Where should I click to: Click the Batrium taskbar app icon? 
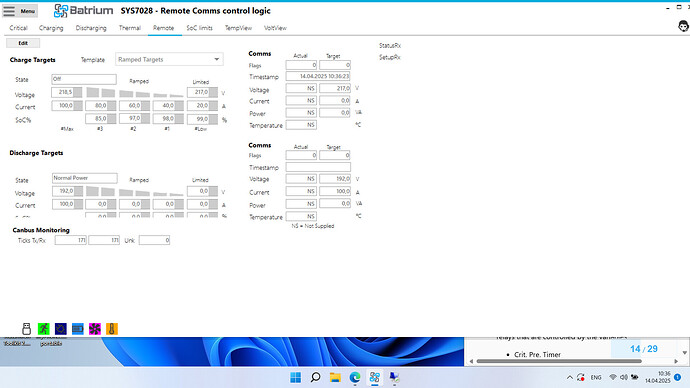[374, 377]
